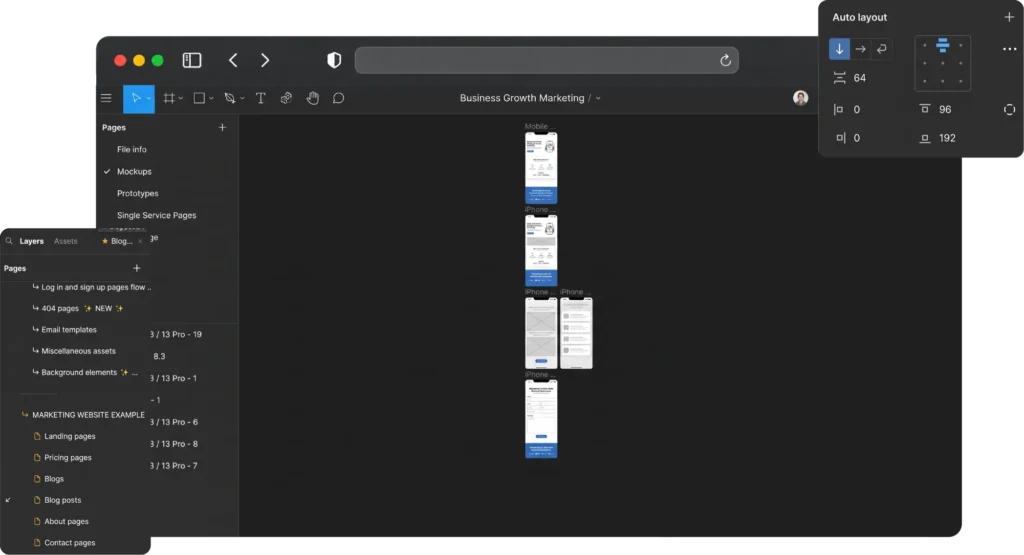Click the shield privacy icon
The height and width of the screenshot is (555, 1024).
[x=334, y=60]
